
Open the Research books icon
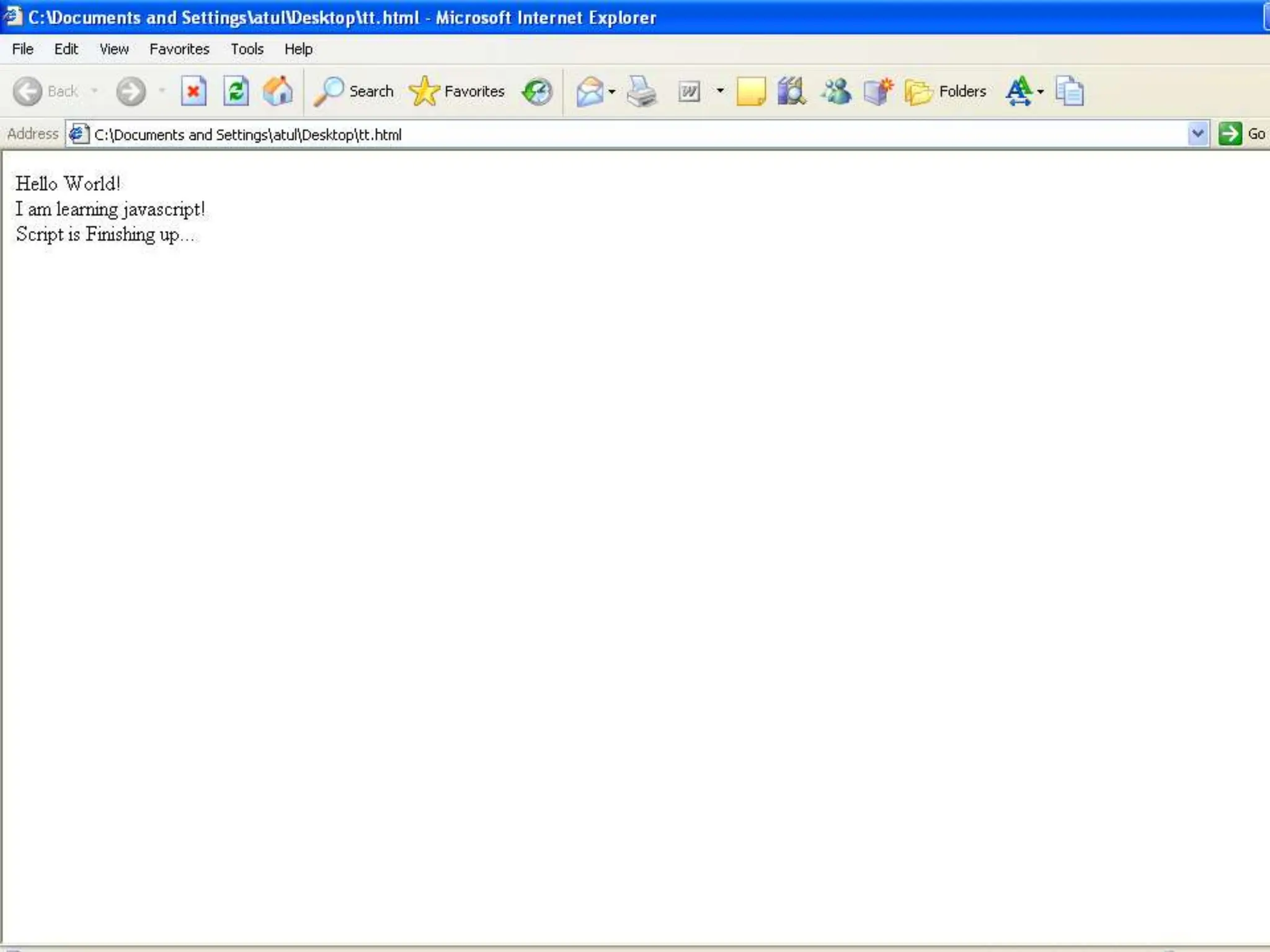coord(792,92)
